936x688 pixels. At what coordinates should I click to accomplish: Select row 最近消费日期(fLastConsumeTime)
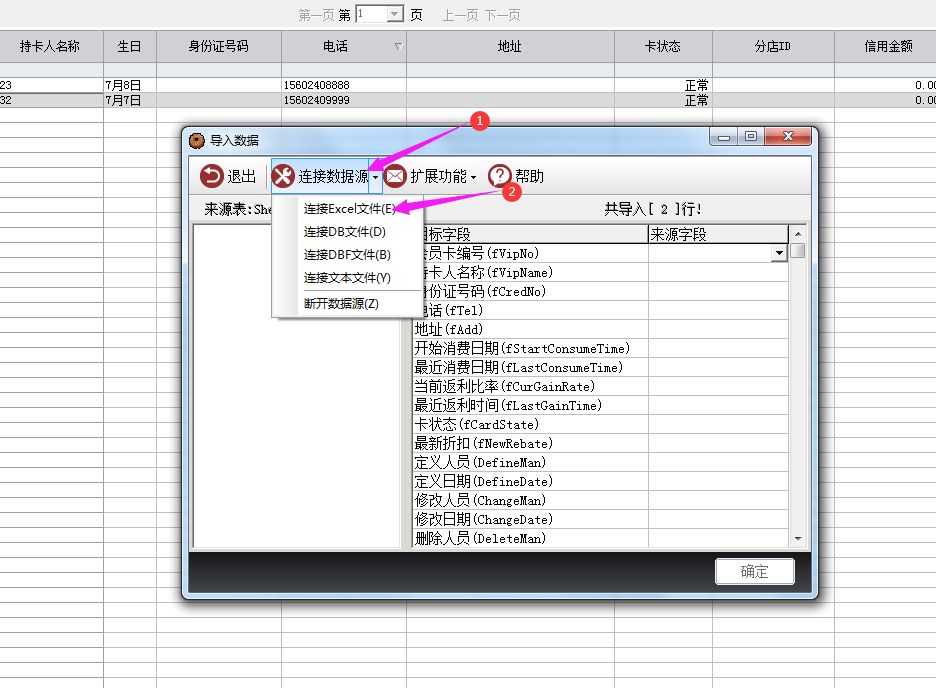click(x=600, y=368)
